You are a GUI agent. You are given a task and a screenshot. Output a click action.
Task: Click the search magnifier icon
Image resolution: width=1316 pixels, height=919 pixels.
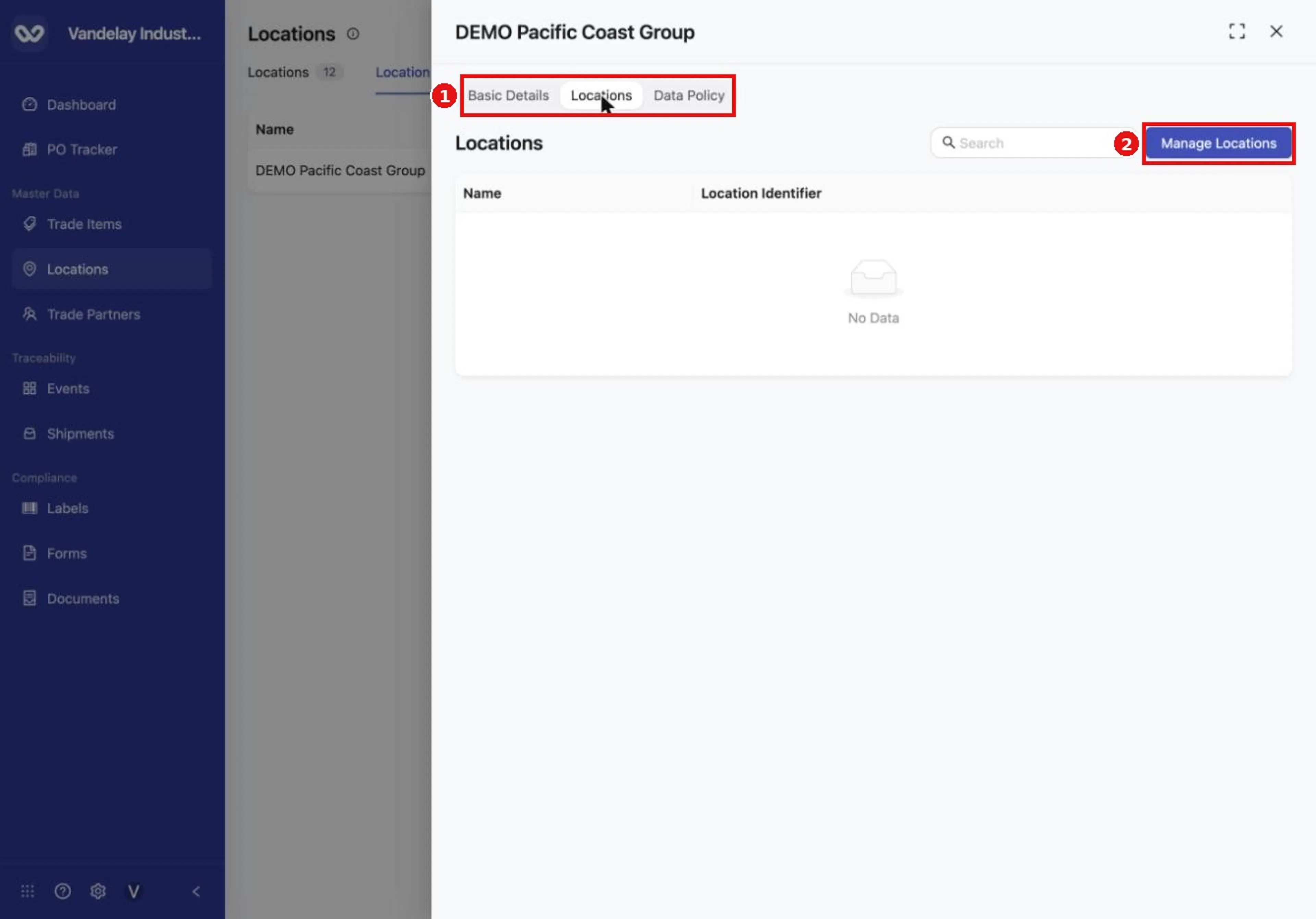(x=949, y=143)
